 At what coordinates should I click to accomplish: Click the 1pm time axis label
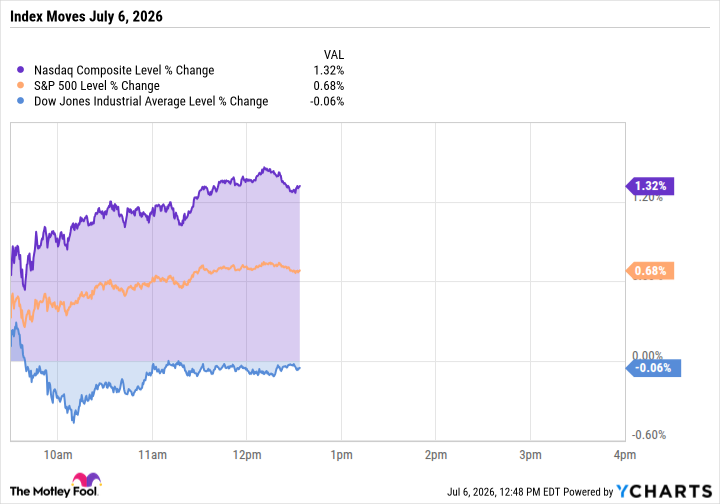[x=342, y=455]
